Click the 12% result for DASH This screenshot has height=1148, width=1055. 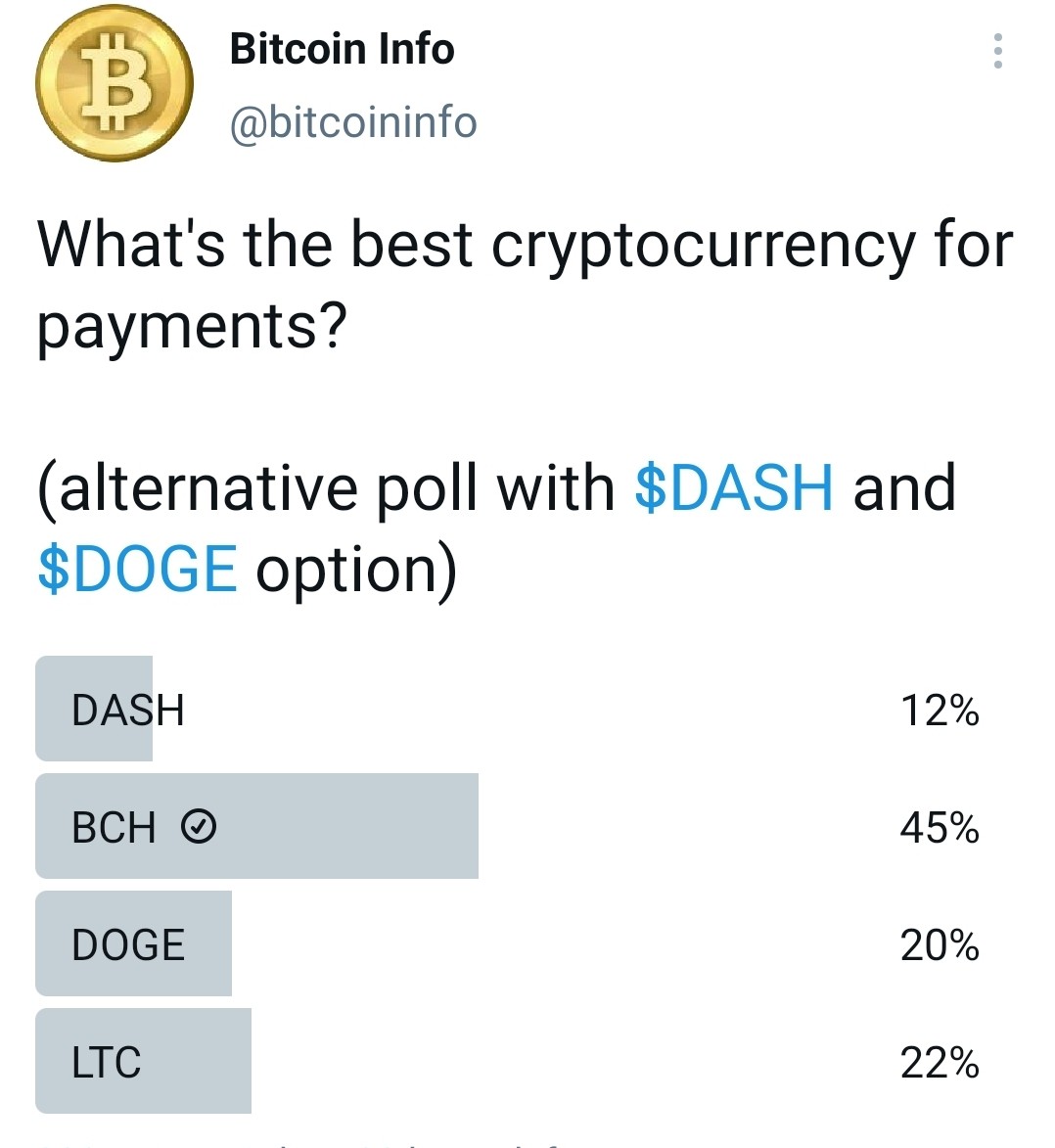point(940,711)
